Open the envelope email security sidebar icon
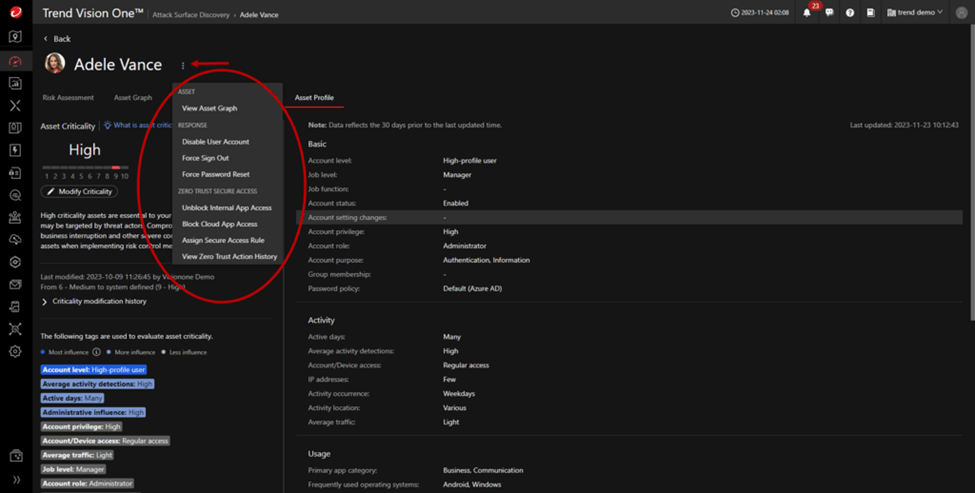 tap(16, 284)
